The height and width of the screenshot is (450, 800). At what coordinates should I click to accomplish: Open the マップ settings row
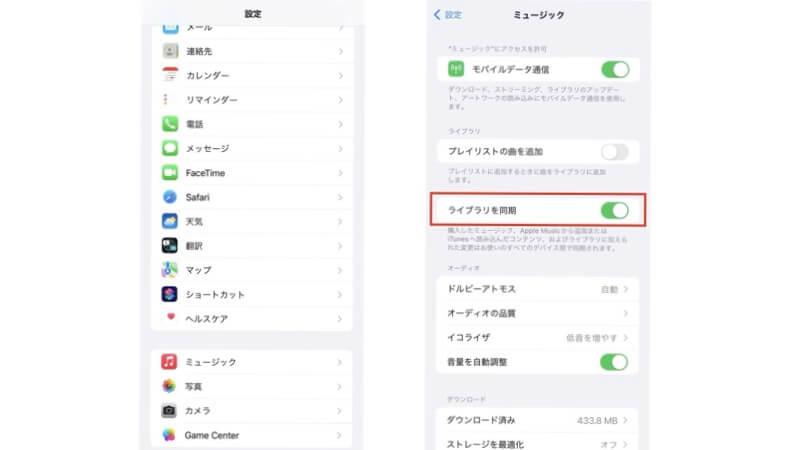click(252, 270)
